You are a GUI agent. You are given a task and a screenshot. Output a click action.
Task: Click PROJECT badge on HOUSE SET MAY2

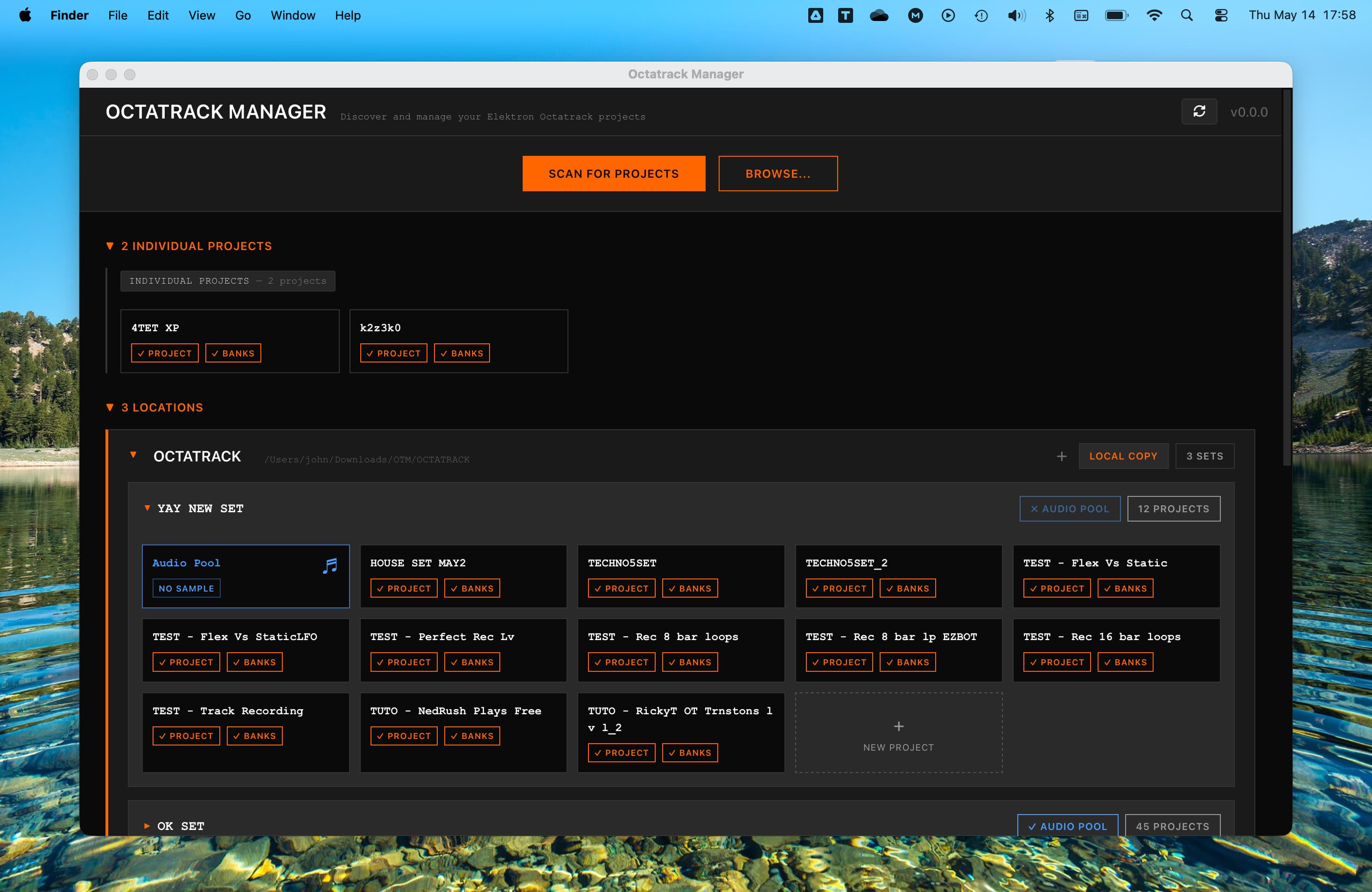pos(404,588)
